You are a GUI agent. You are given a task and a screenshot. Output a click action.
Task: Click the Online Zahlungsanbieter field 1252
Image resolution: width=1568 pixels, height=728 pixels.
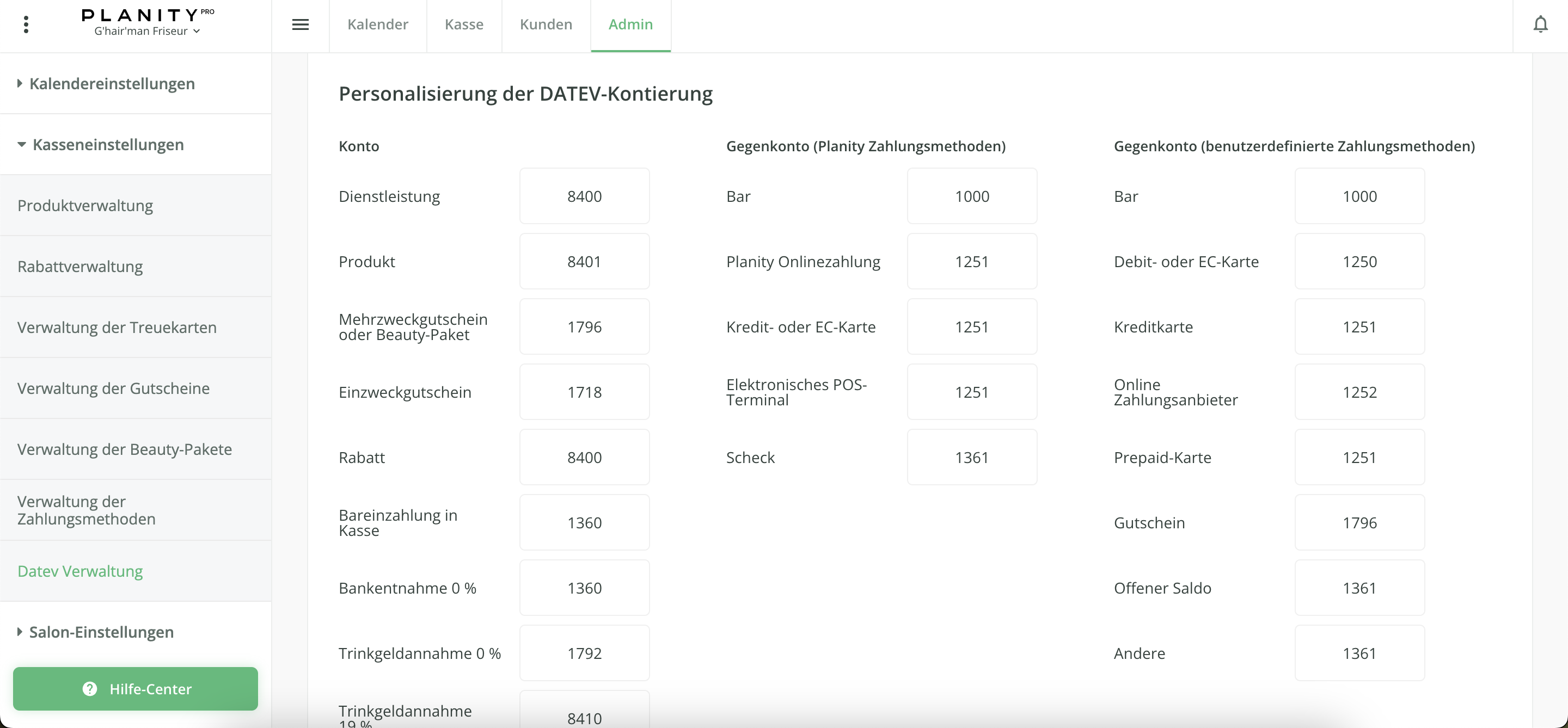coord(1358,392)
